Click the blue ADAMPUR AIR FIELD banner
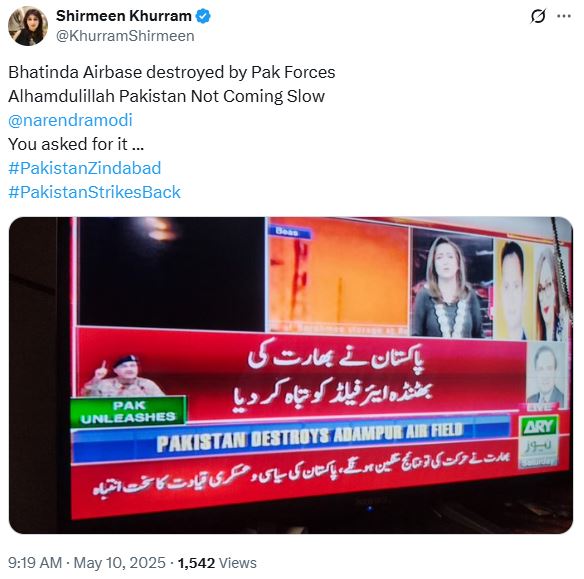Image resolution: width=584 pixels, height=579 pixels. [291, 441]
